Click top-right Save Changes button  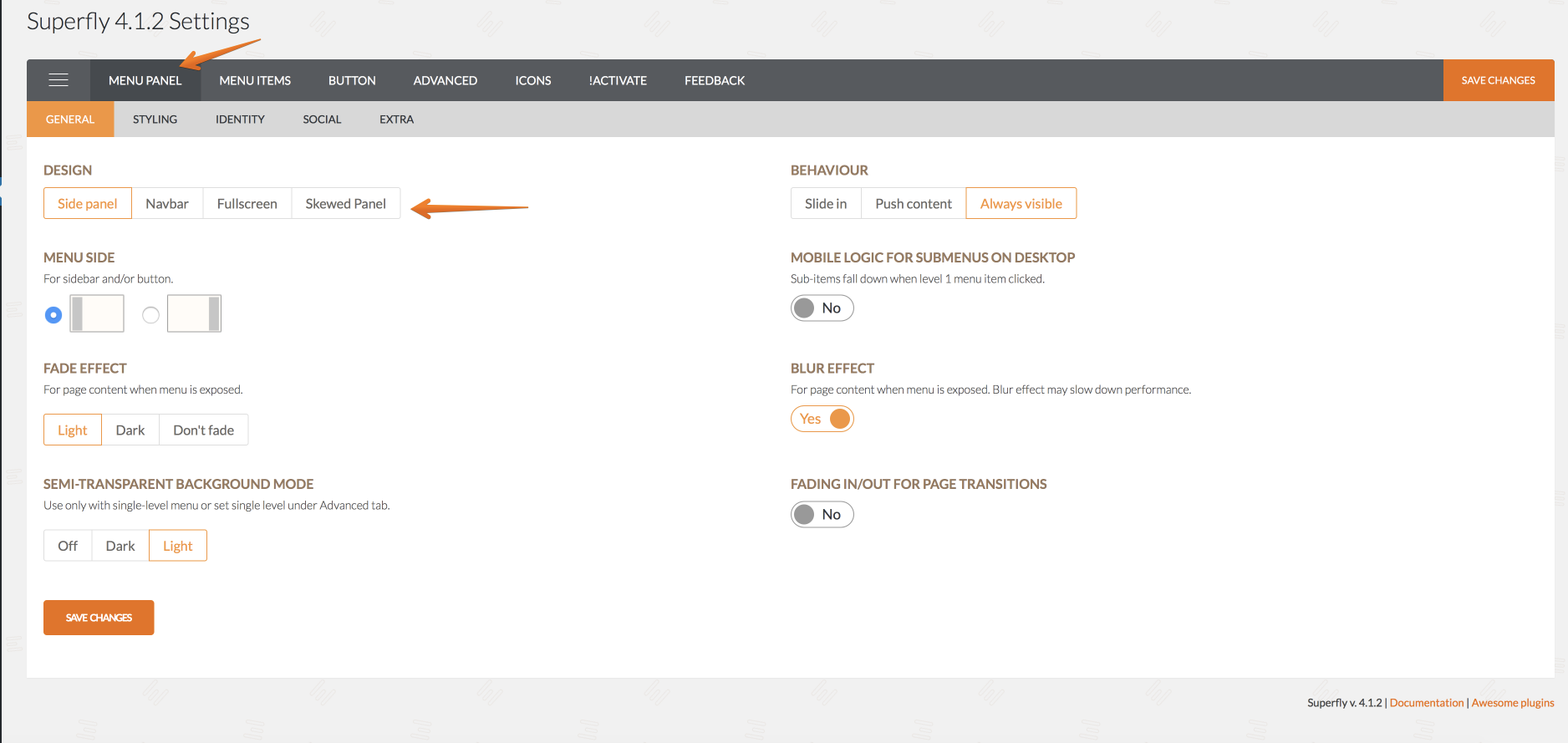[x=1499, y=80]
